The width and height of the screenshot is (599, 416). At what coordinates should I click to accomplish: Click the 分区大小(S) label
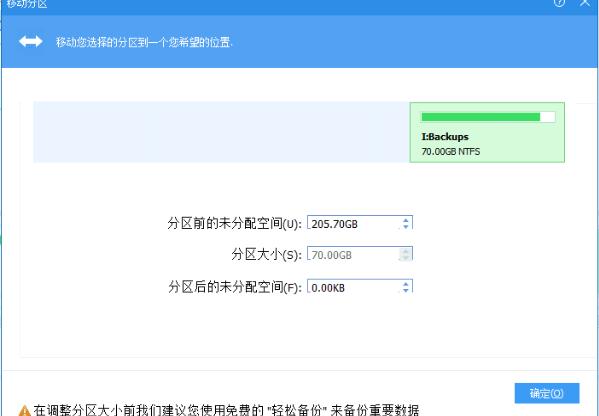(267, 254)
